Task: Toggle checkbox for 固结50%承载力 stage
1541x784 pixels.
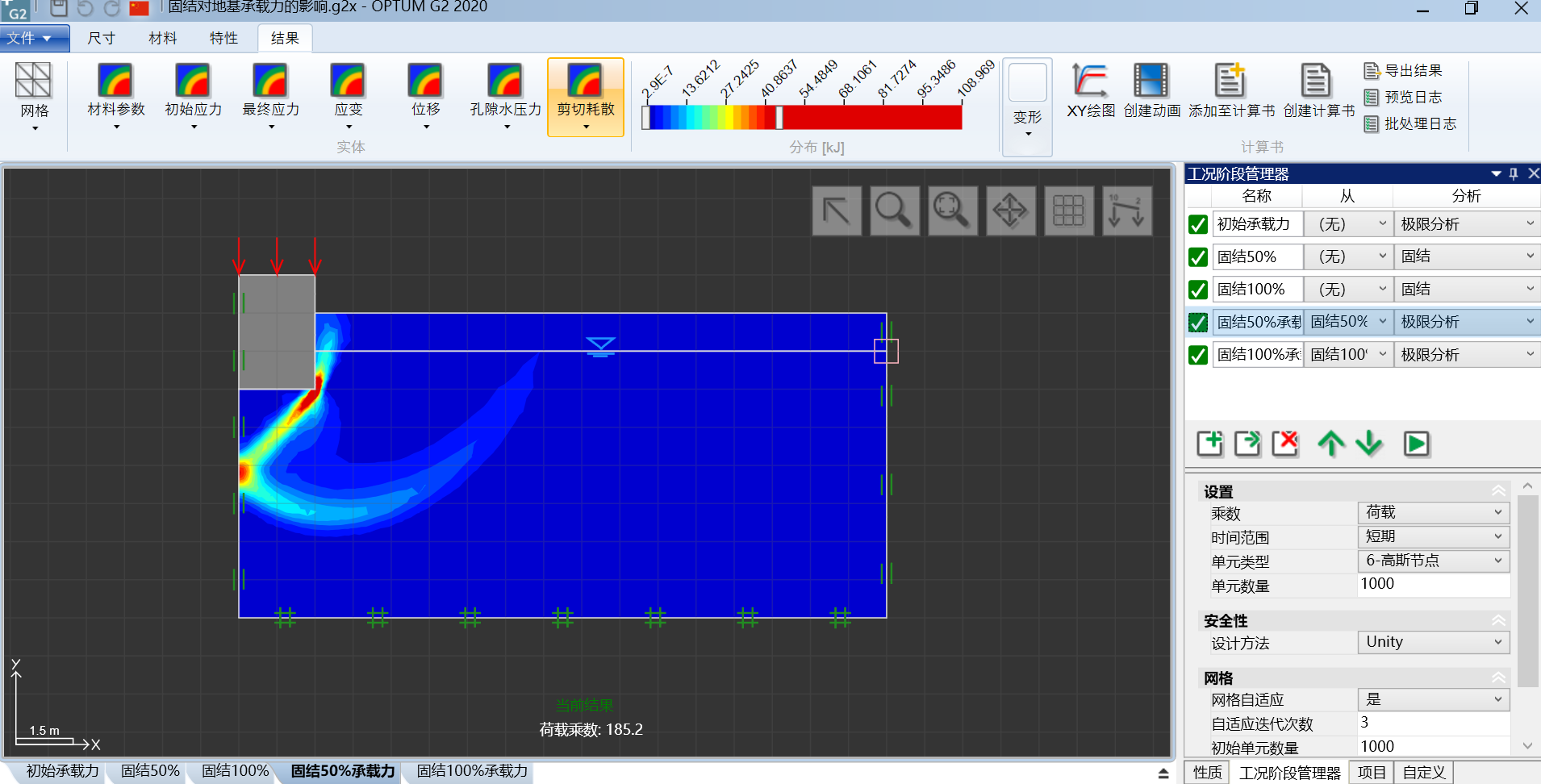Action: click(x=1198, y=323)
